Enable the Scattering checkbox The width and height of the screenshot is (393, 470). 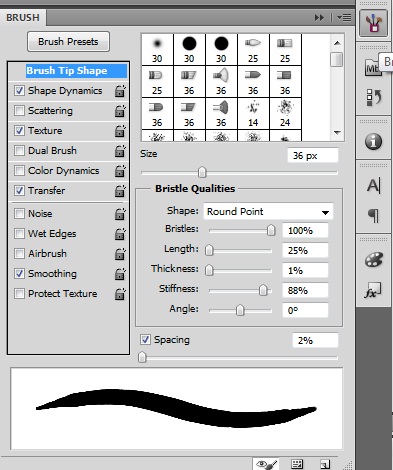click(x=19, y=111)
